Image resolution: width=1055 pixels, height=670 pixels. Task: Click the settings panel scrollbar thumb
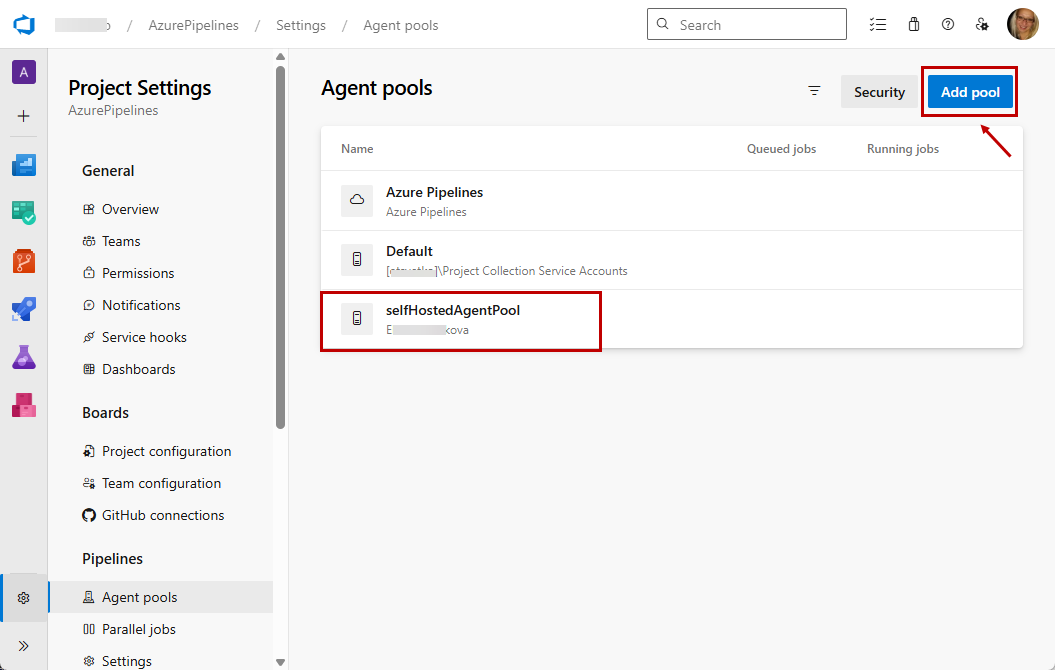[281, 246]
